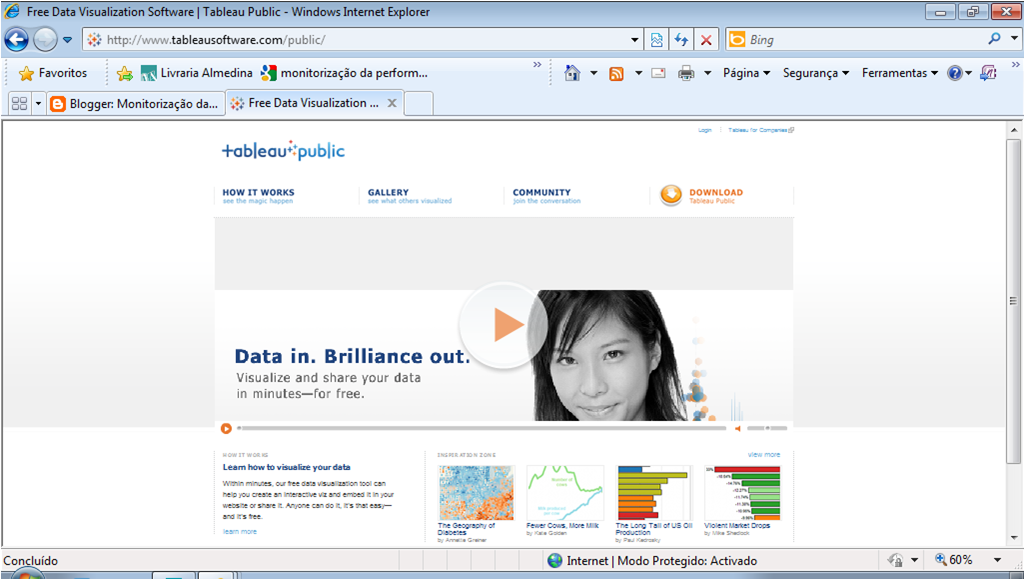Open the Favoritos star button
The width and height of the screenshot is (1025, 580).
53,73
